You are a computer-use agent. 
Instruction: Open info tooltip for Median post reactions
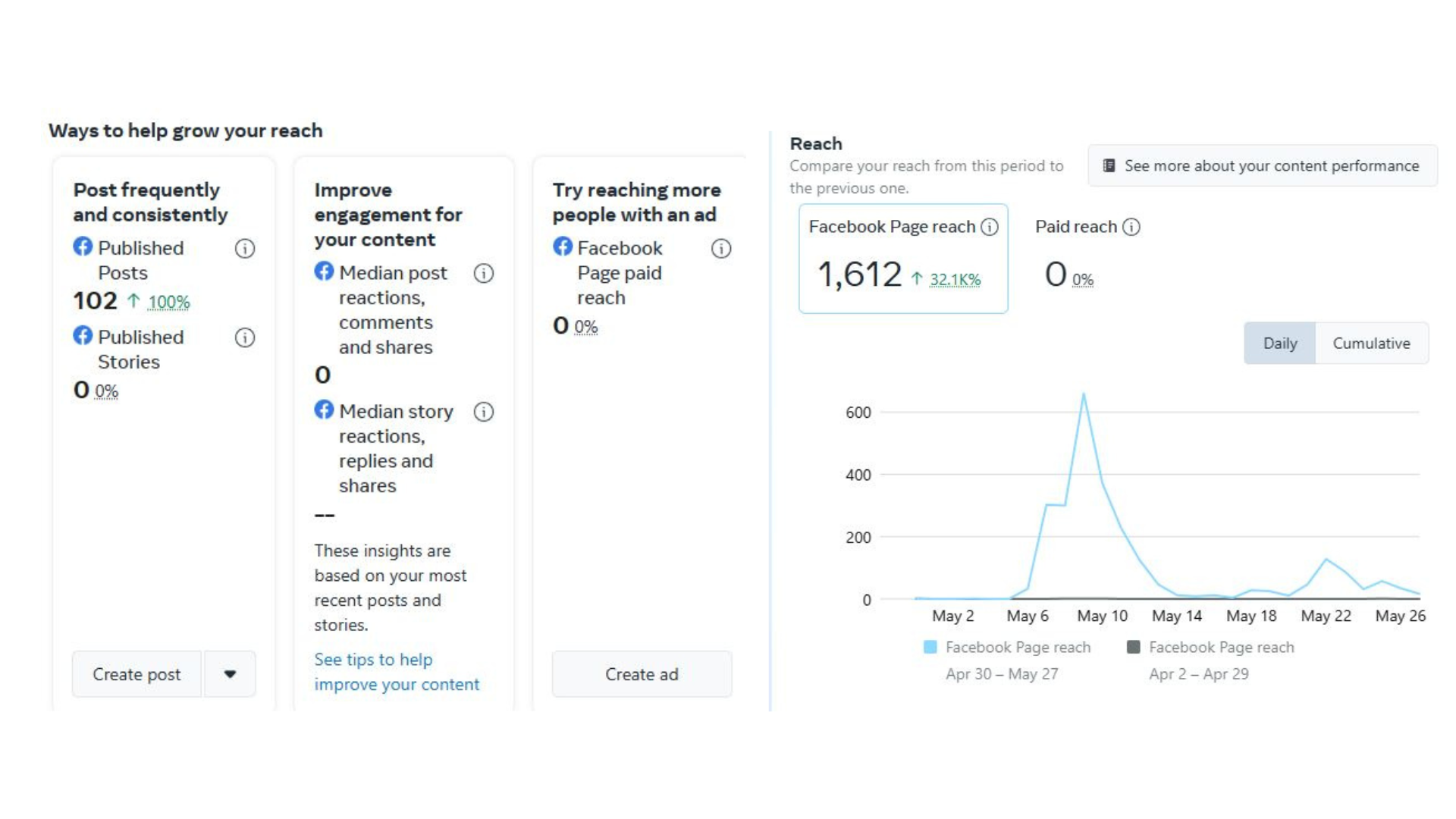(x=483, y=274)
